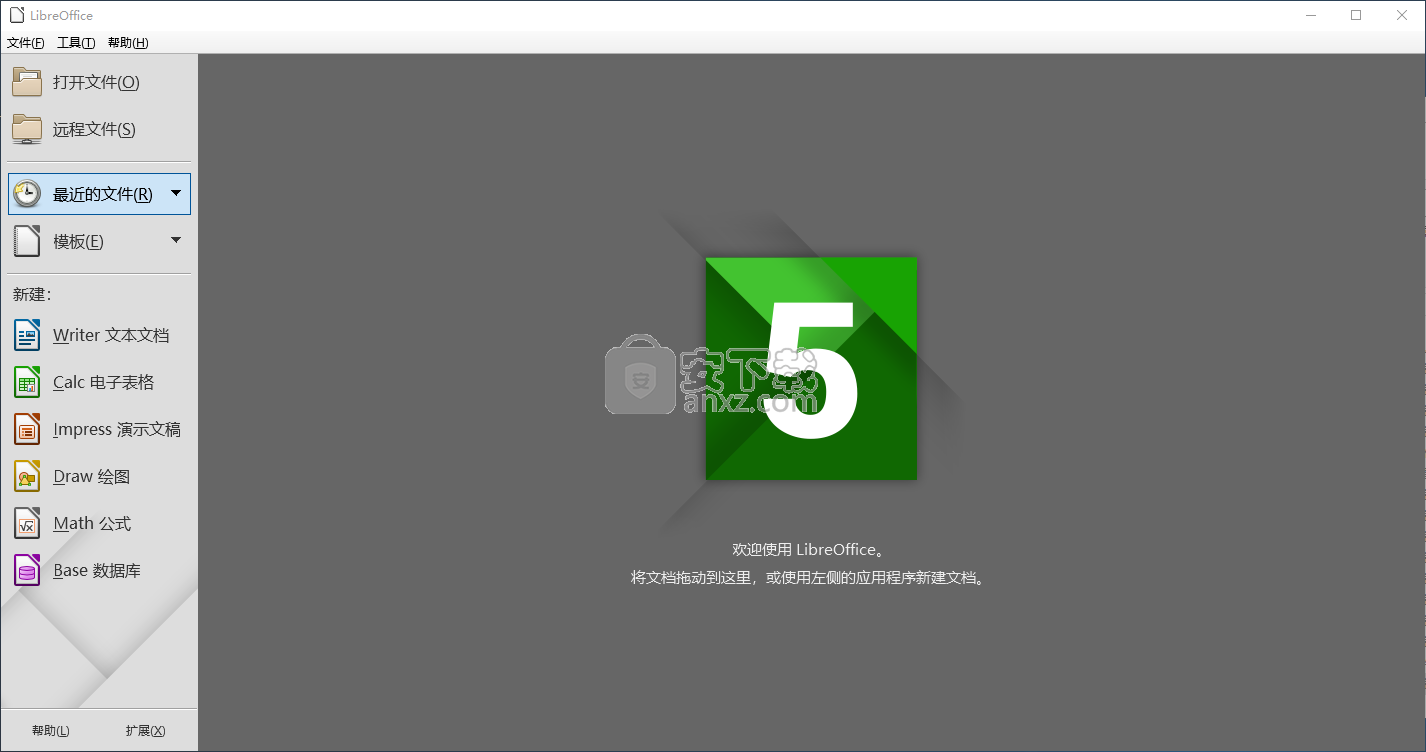The image size is (1426, 752).
Task: Click the LibreOffice document icon in title bar
Action: pyautogui.click(x=17, y=15)
